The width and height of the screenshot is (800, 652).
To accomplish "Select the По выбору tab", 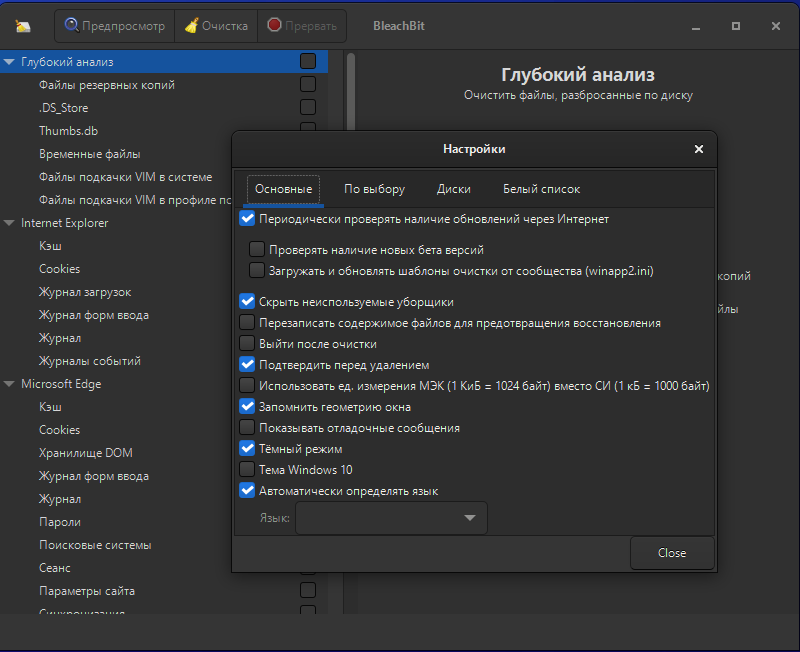I will (374, 189).
